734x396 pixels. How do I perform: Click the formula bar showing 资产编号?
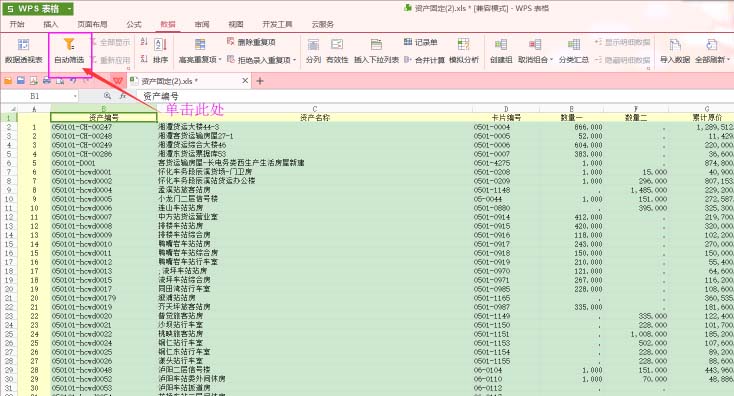(x=435, y=96)
